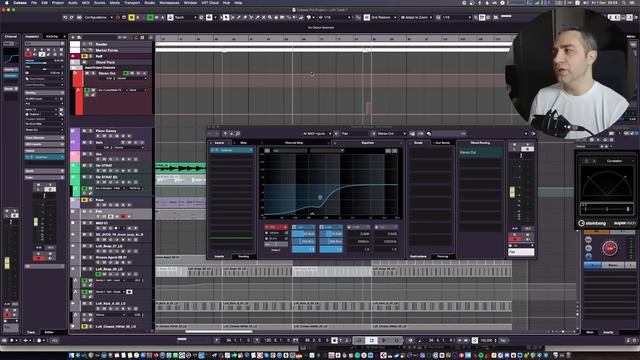
Task: Select the Groove Agent SE 01 track
Action: [x=111, y=258]
